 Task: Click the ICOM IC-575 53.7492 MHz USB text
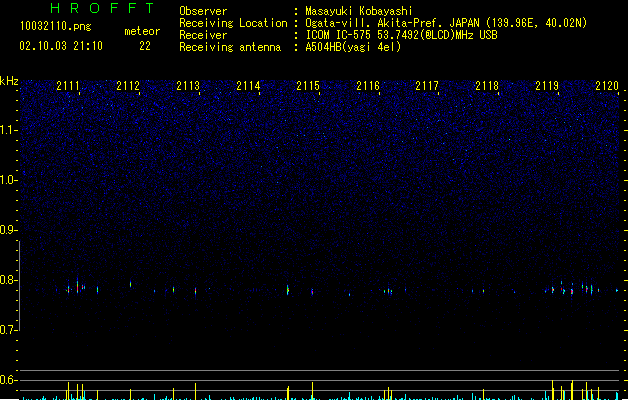402,35
